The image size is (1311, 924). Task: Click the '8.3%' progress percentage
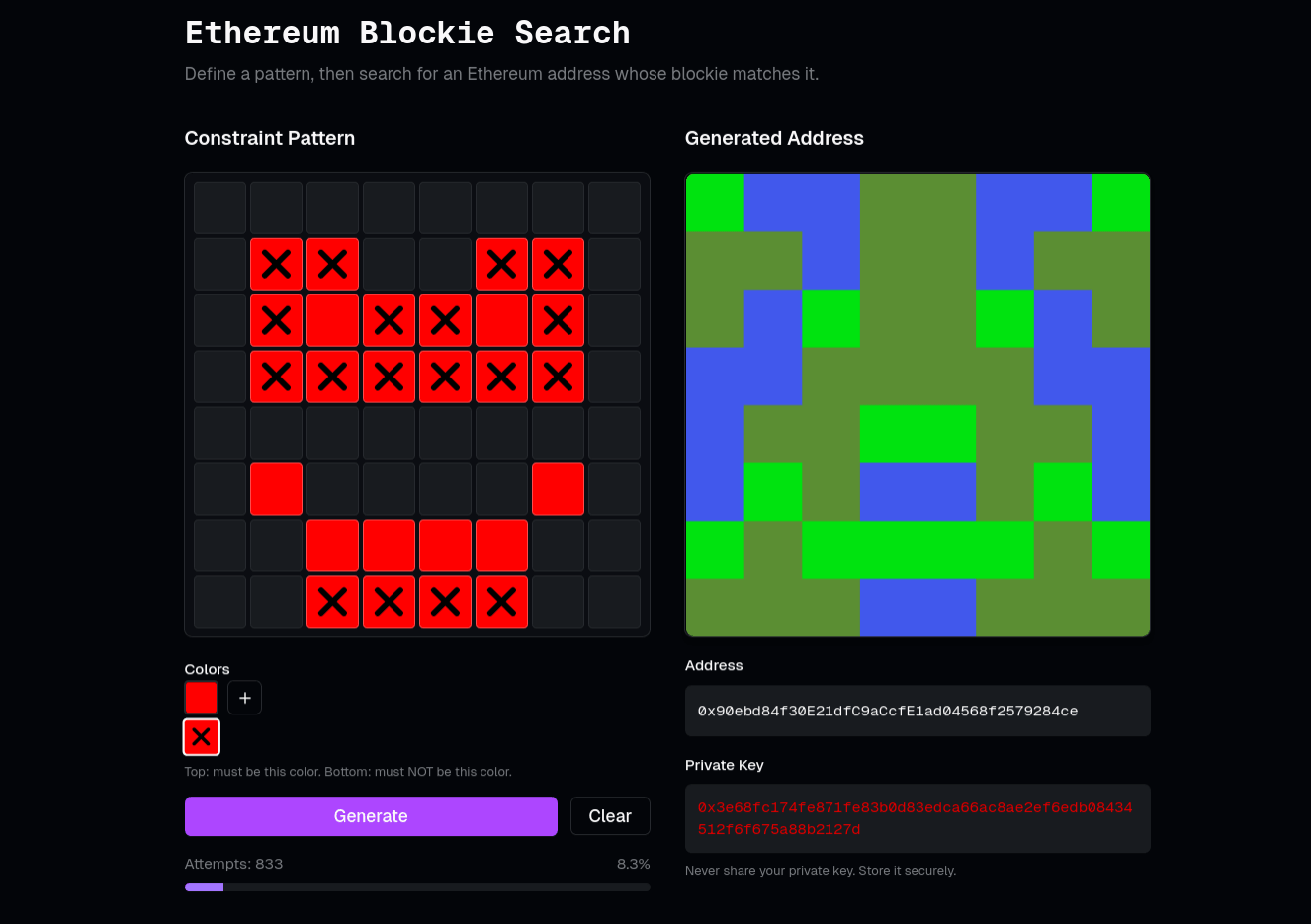(634, 864)
